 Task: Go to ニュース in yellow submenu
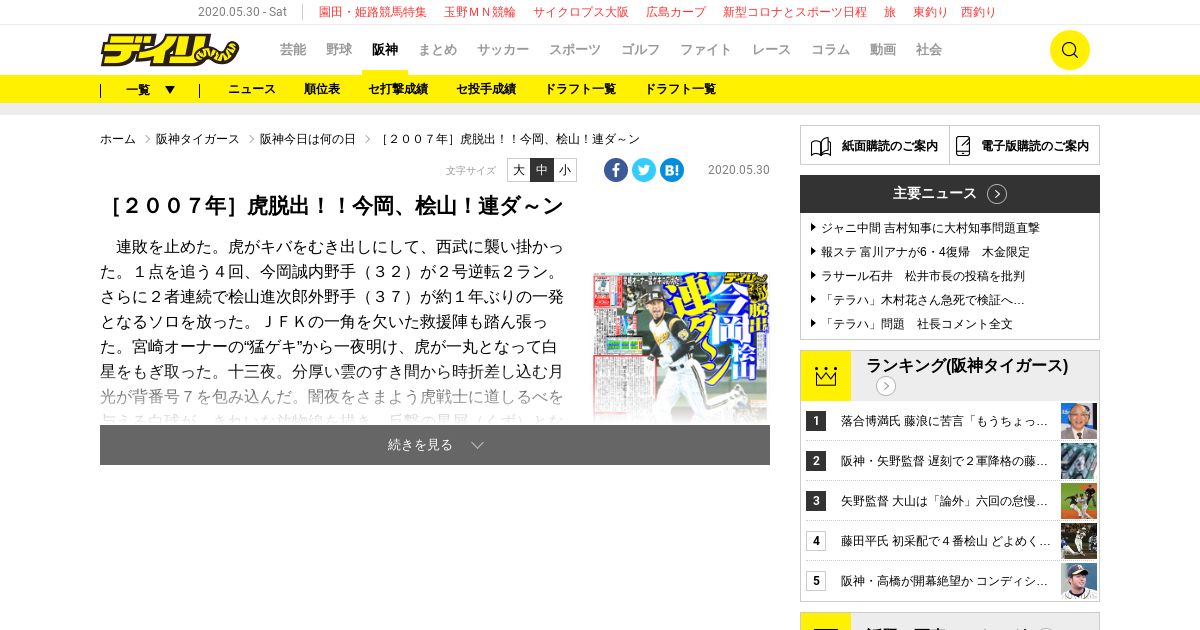click(x=252, y=89)
